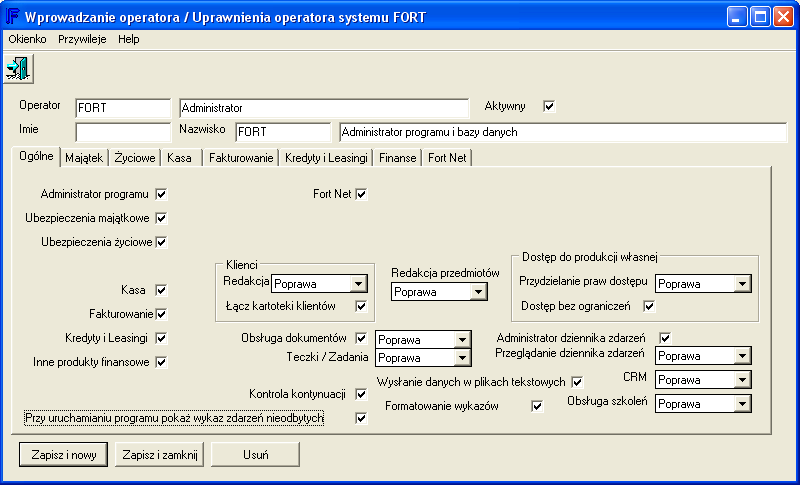800x485 pixels.
Task: Toggle the Fort Net checkbox
Action: (361, 194)
